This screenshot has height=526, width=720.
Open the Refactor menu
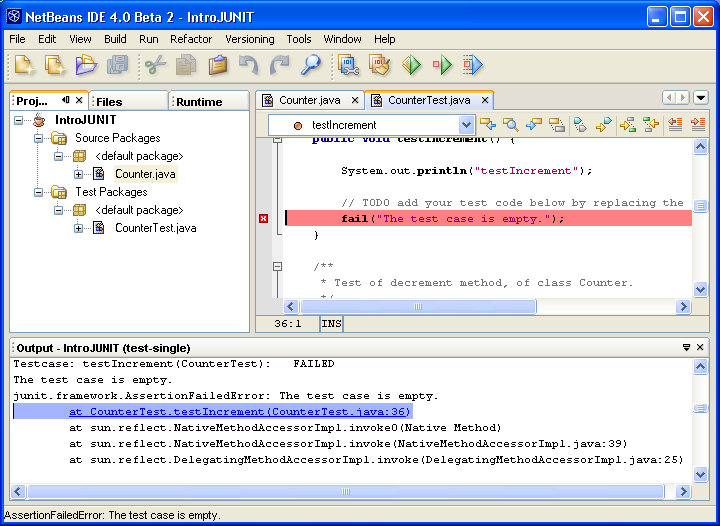click(191, 39)
